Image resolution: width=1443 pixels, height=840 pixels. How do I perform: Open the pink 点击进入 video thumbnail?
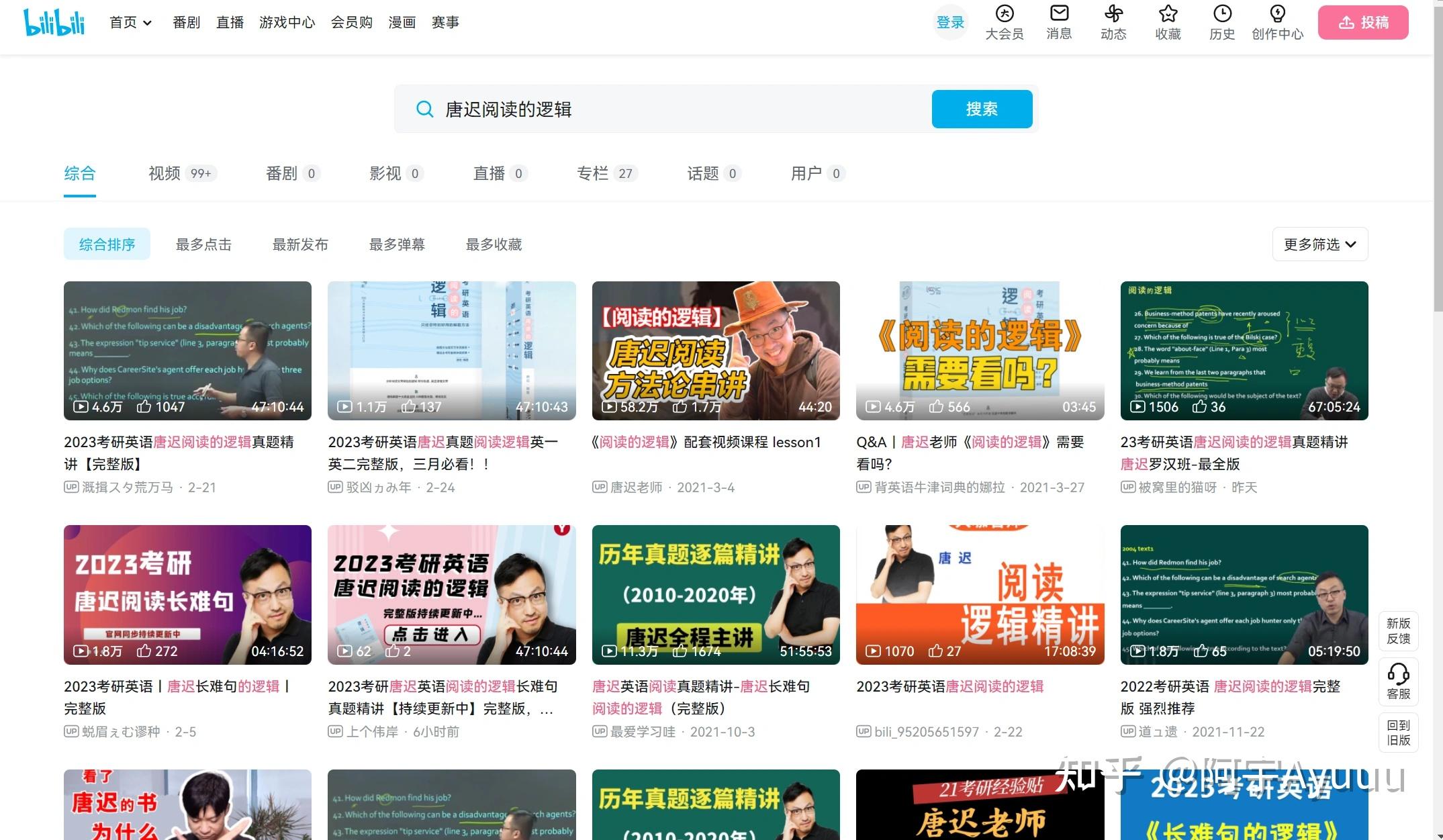(451, 595)
